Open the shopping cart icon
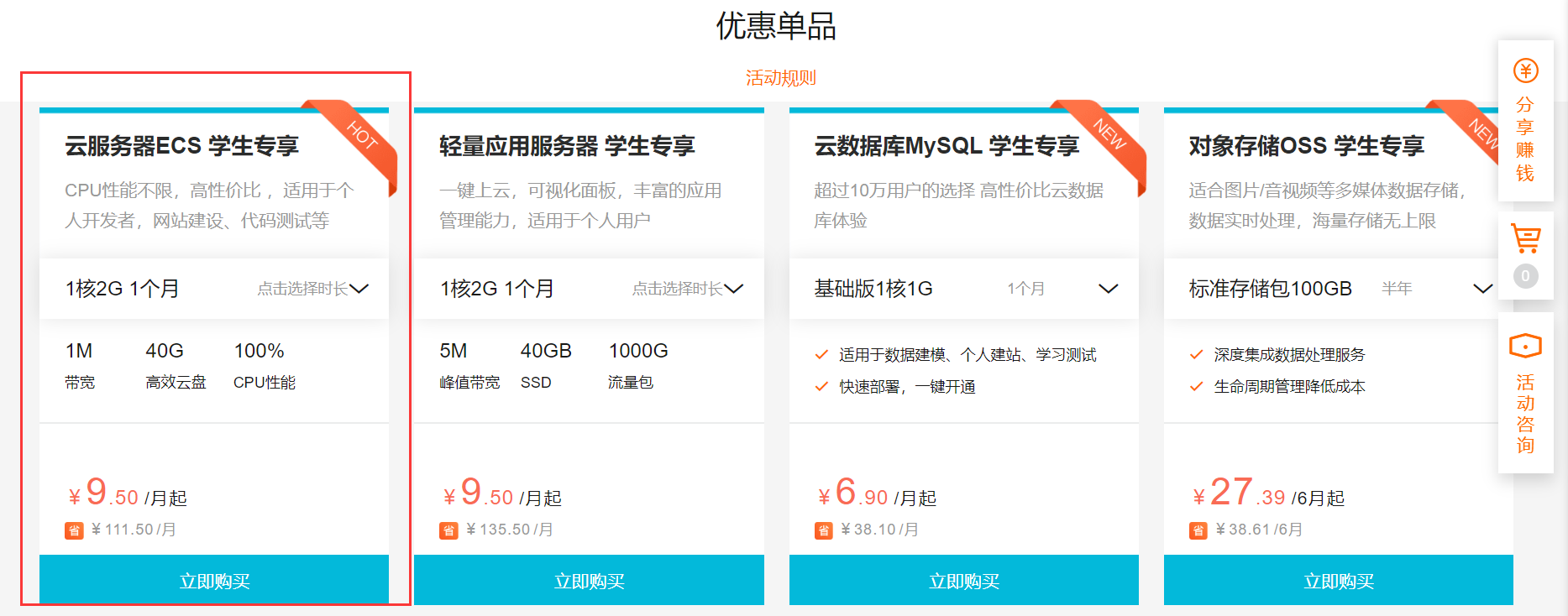The image size is (1568, 616). pyautogui.click(x=1525, y=238)
